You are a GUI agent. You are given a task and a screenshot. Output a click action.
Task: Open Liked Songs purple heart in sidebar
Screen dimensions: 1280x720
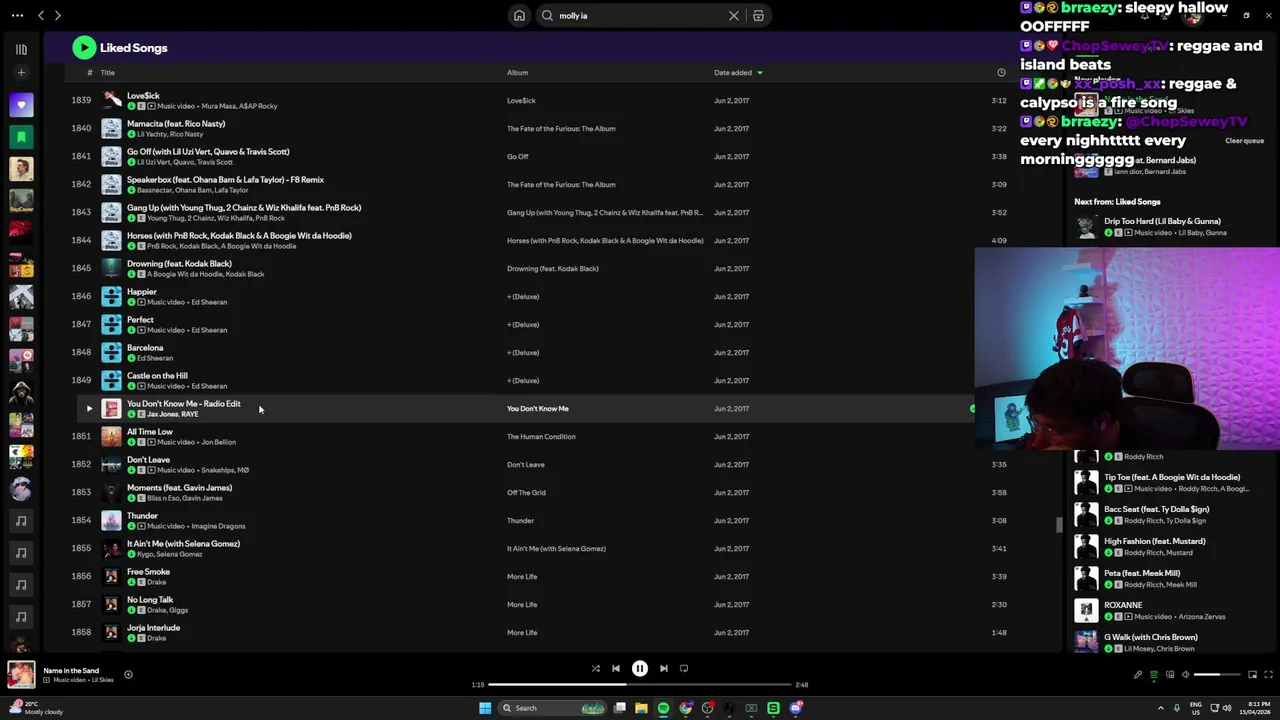tap(21, 104)
